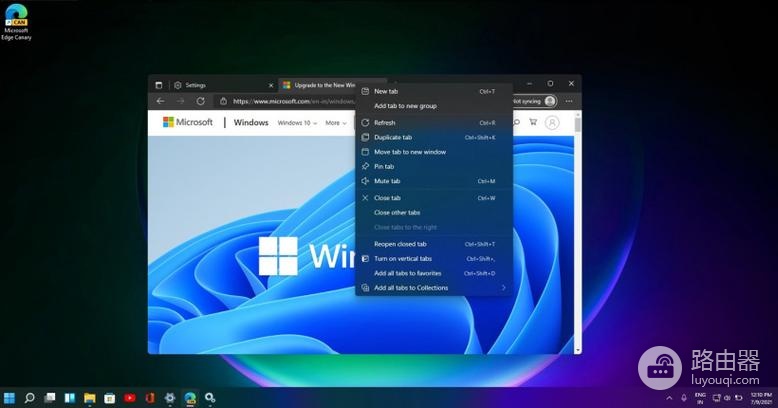Click the microphone tray icon
This screenshot has width=778, height=408.
pos(684,398)
